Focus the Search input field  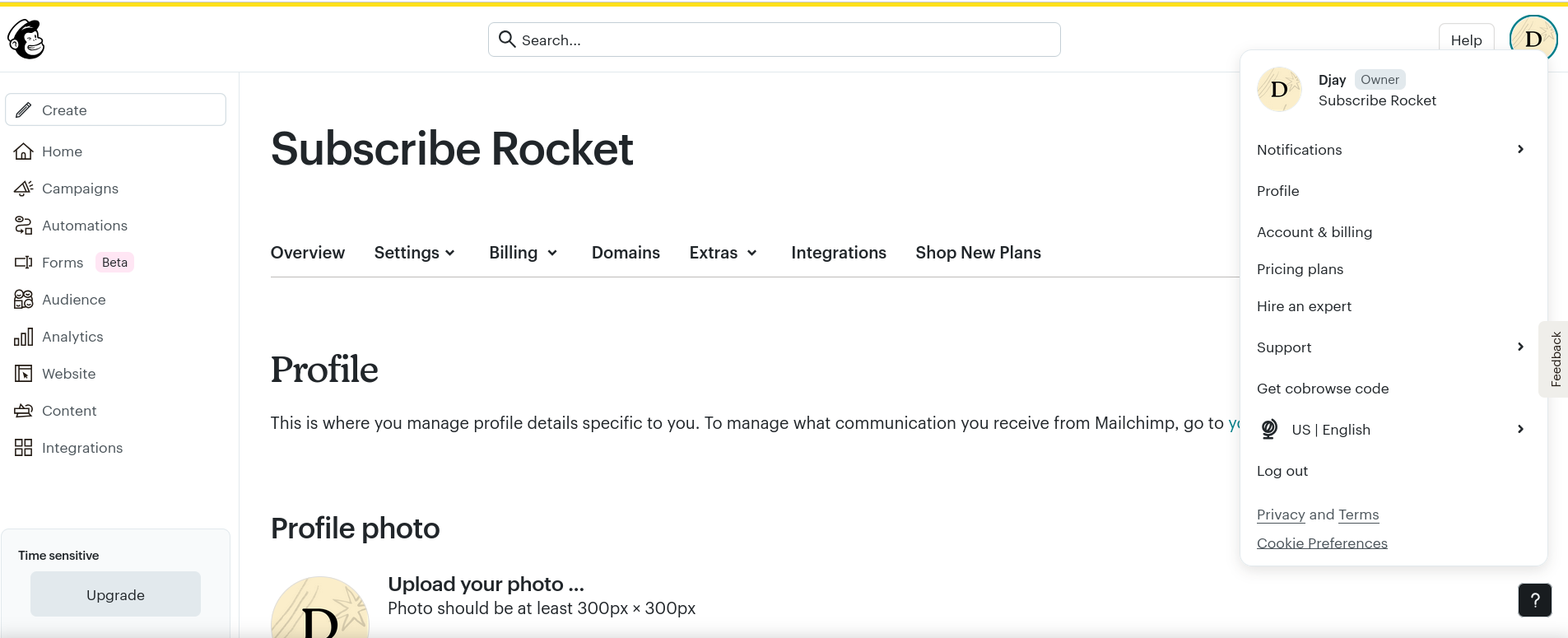(x=774, y=40)
